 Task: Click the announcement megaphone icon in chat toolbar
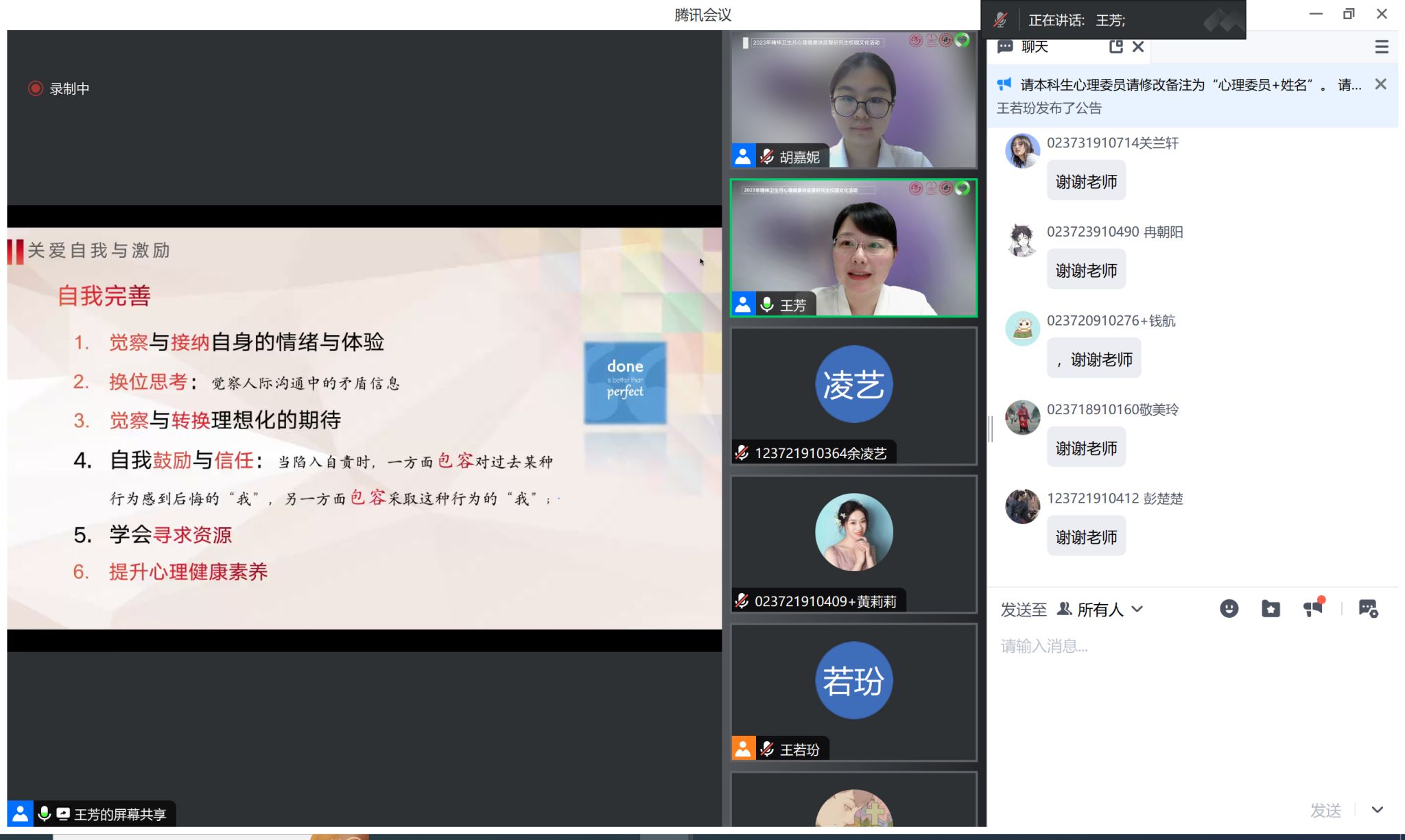pos(1313,608)
